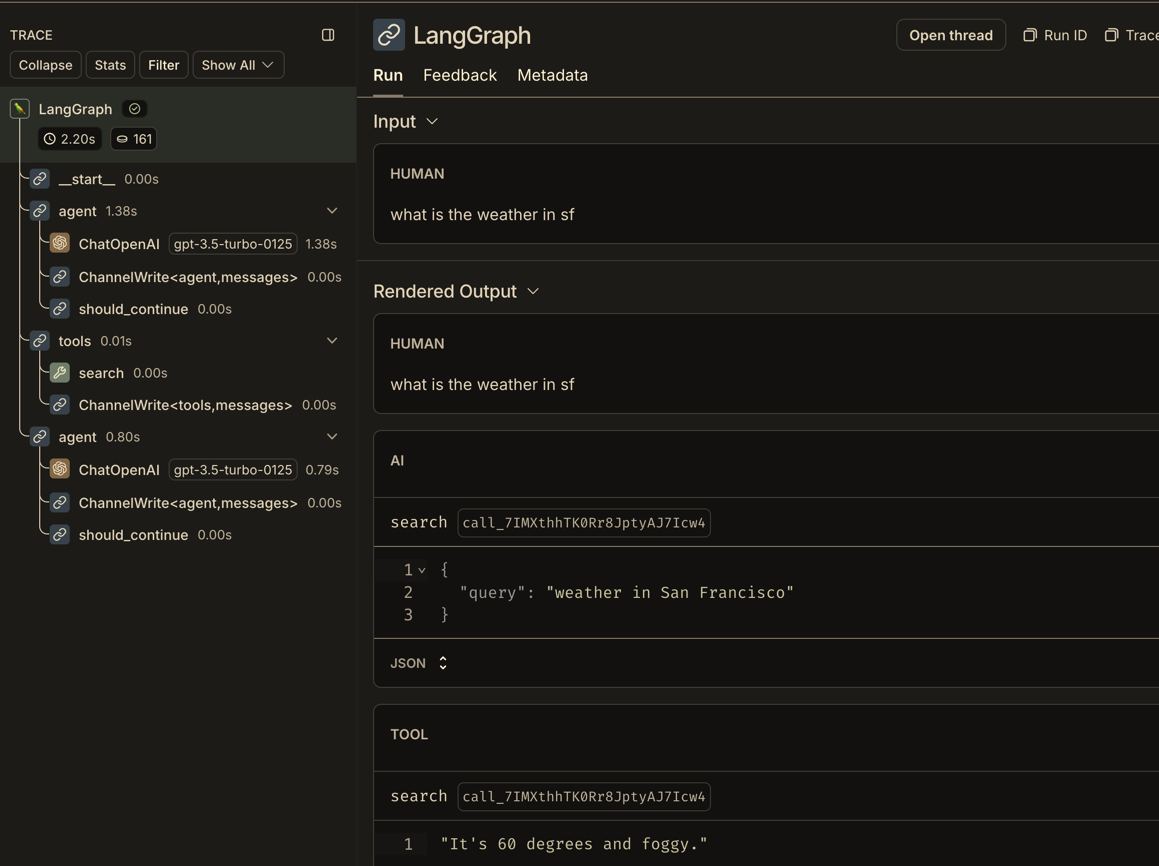Viewport: 1159px width, 866px height.
Task: Click the OpenAI icon of 1.38s ChatOpenAI
Action: point(60,243)
